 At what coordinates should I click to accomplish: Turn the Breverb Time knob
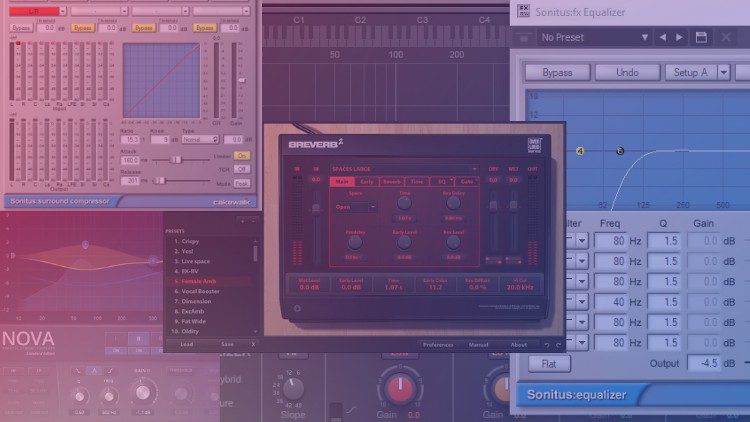tap(404, 203)
